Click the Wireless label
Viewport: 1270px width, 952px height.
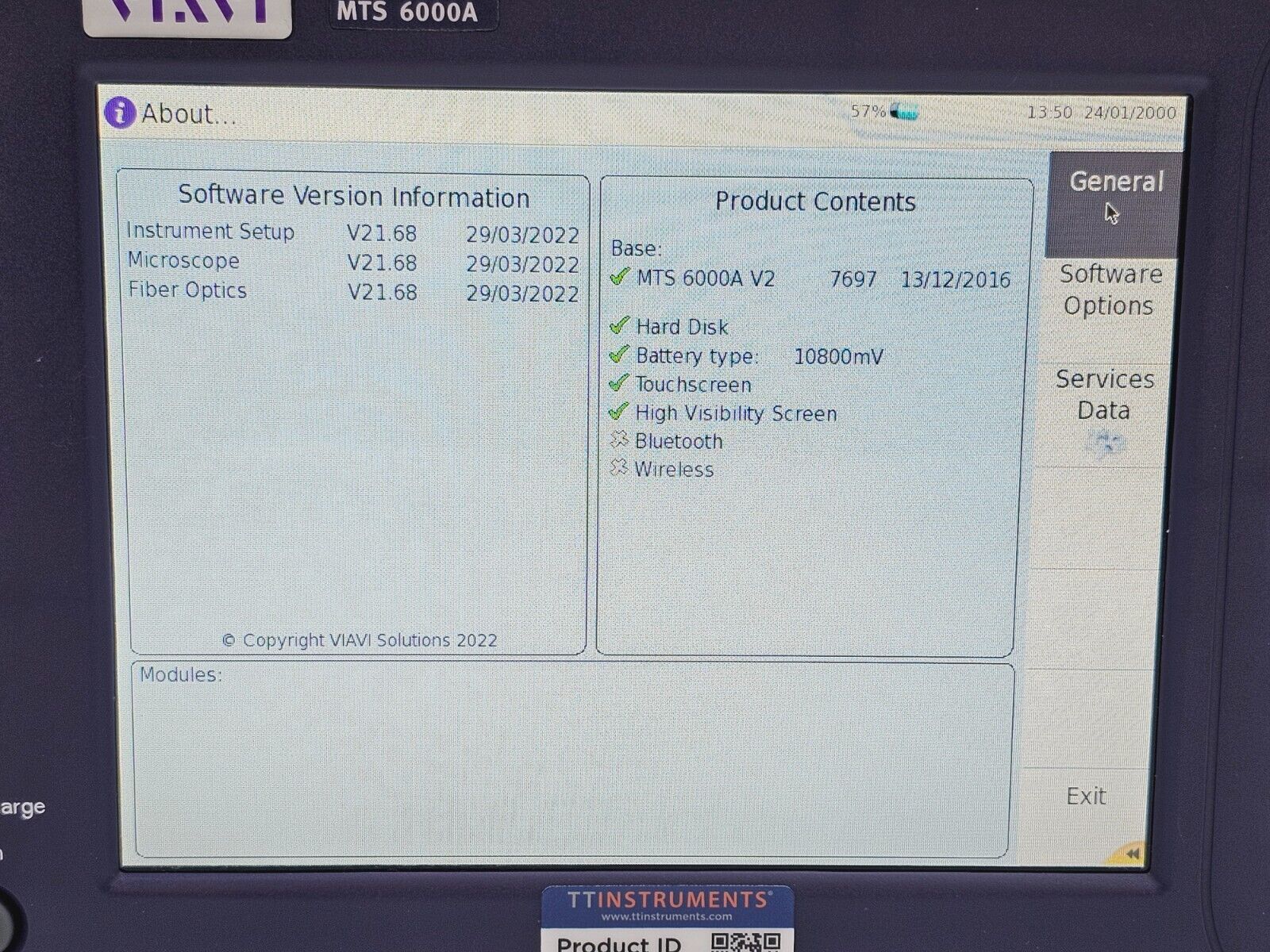(x=674, y=470)
